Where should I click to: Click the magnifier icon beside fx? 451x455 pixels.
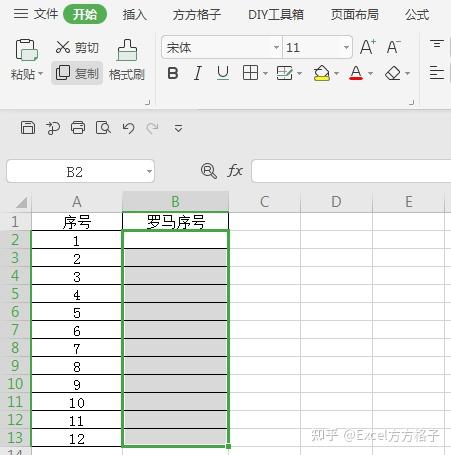[x=209, y=171]
